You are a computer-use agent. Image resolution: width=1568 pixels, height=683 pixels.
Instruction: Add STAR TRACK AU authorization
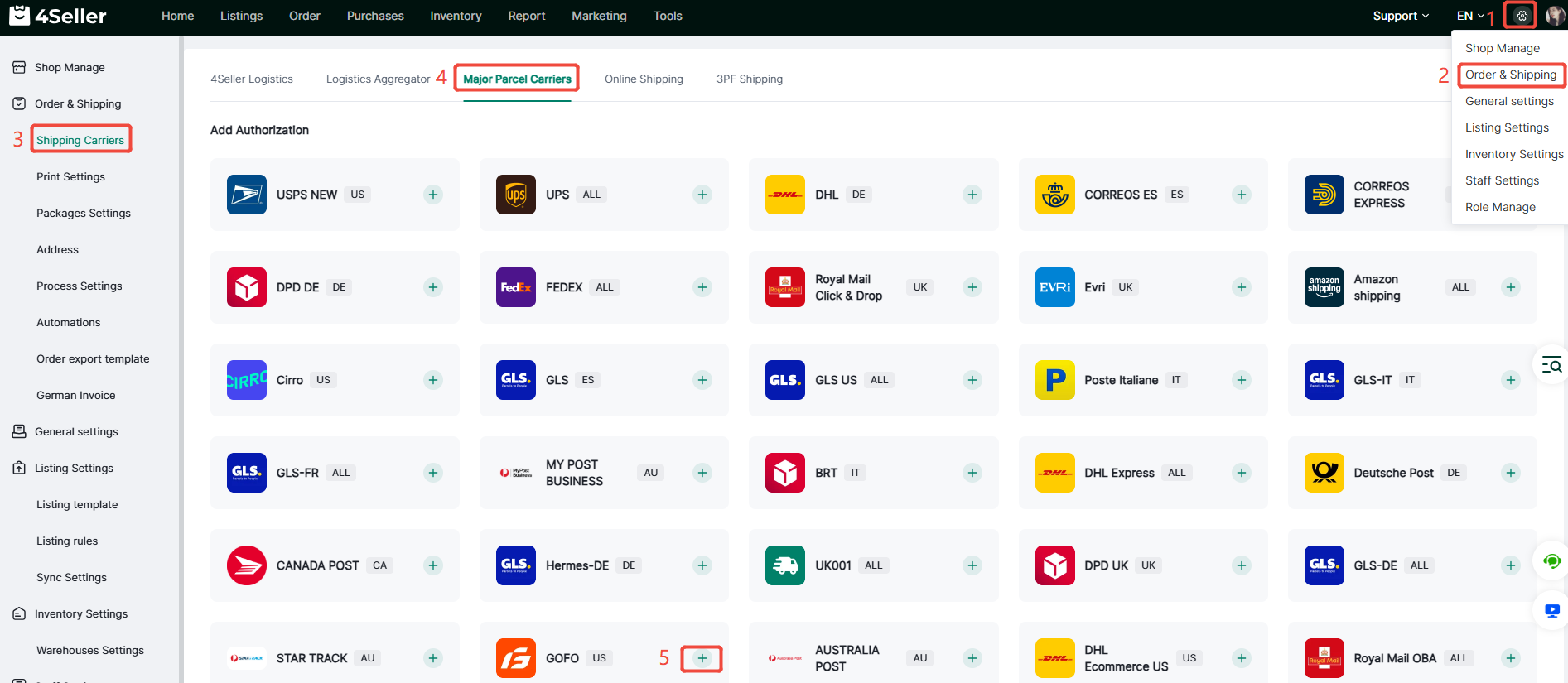coord(433,658)
